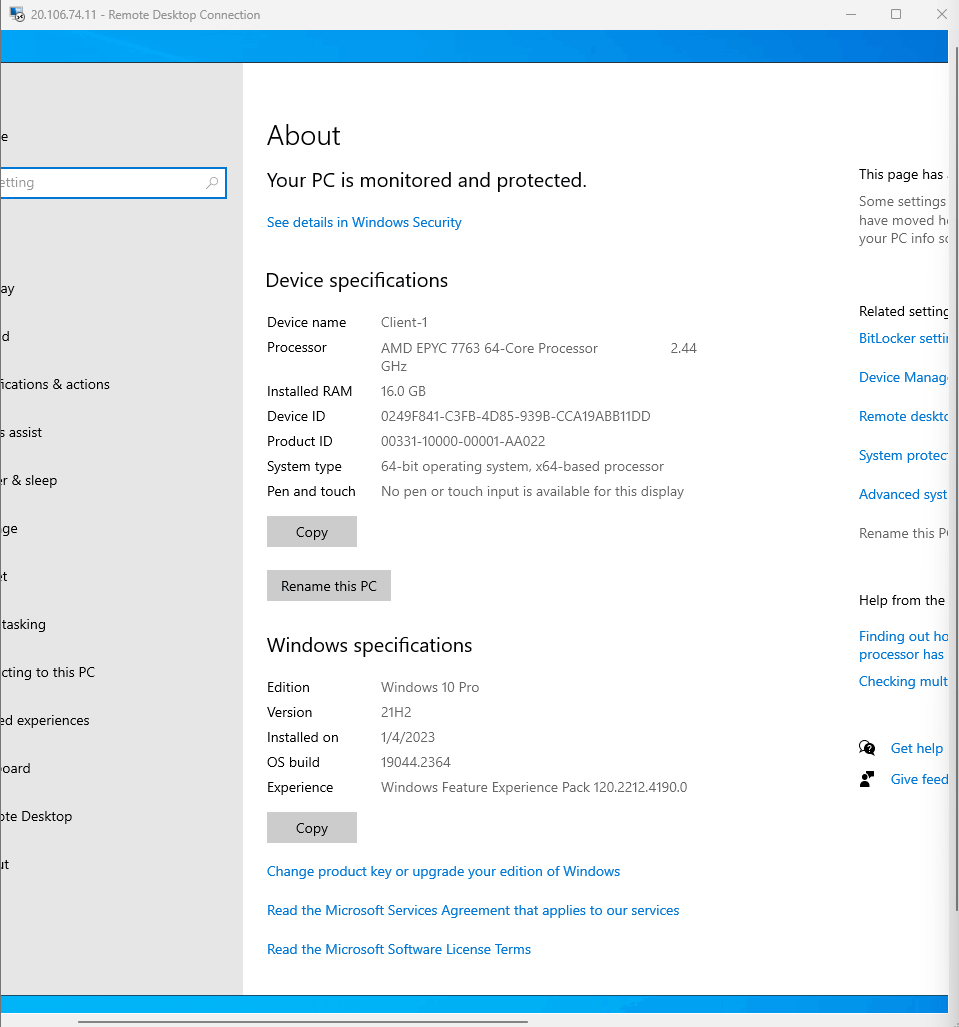Select Clipboard in the sidebar
The height and width of the screenshot is (1027, 959).
[x=15, y=768]
